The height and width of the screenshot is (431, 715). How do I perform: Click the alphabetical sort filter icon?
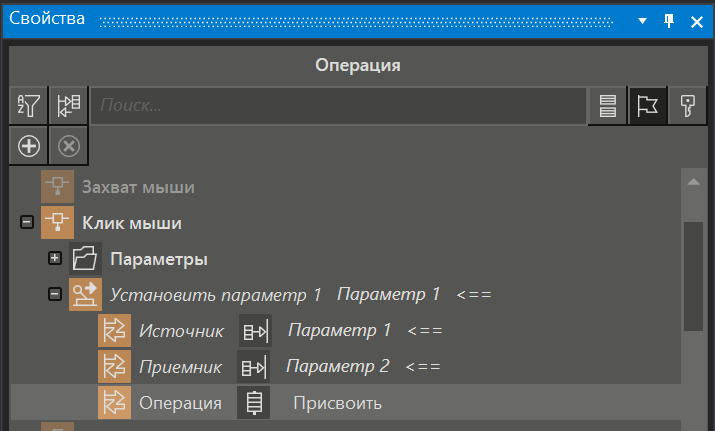click(29, 105)
